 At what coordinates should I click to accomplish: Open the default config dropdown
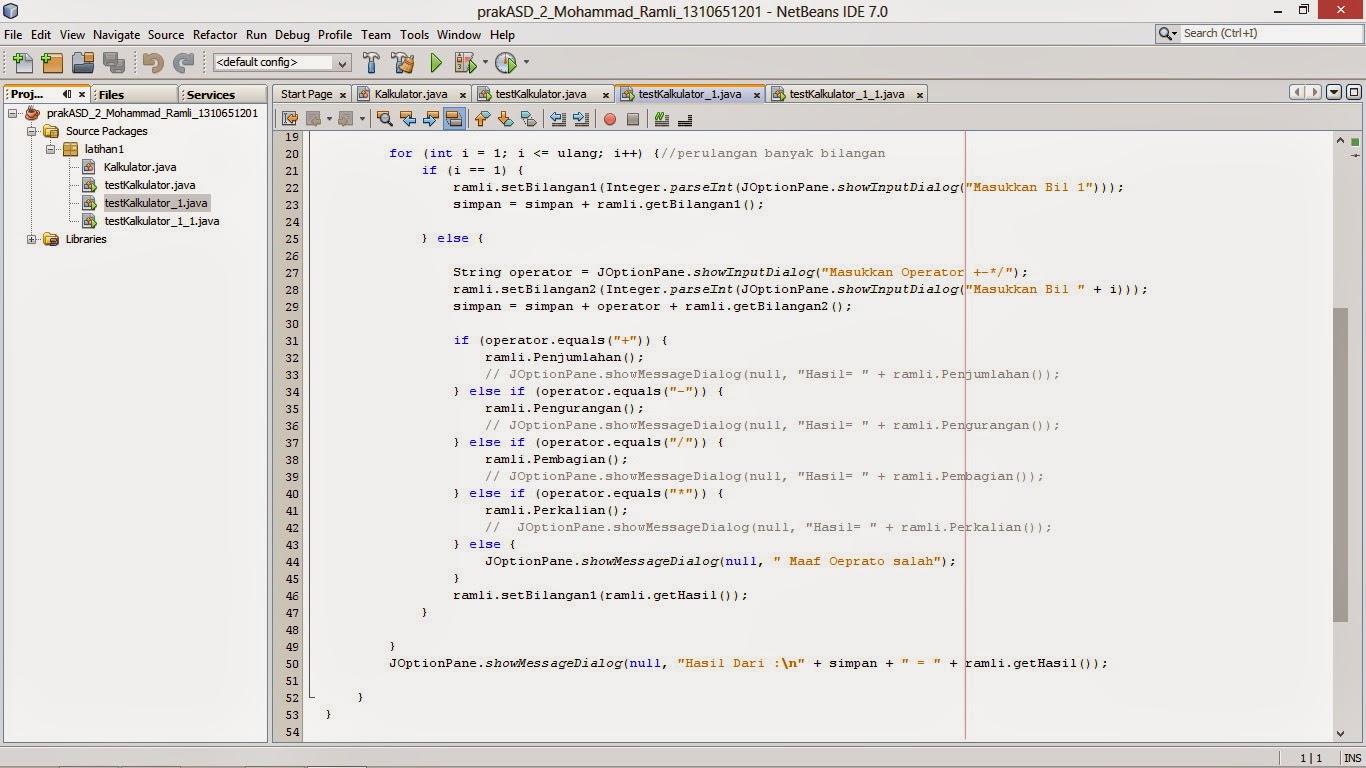343,62
